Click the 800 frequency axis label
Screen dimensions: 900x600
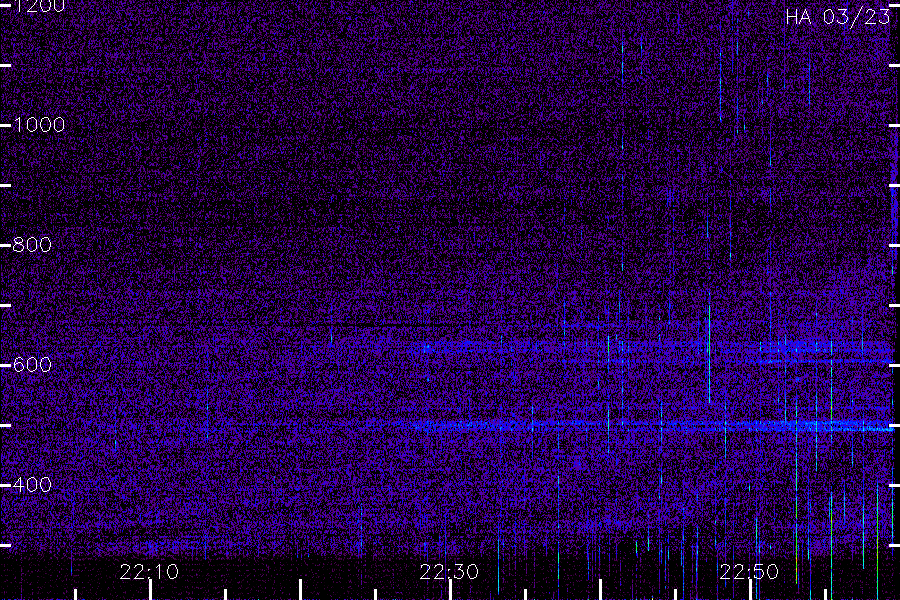(x=32, y=245)
